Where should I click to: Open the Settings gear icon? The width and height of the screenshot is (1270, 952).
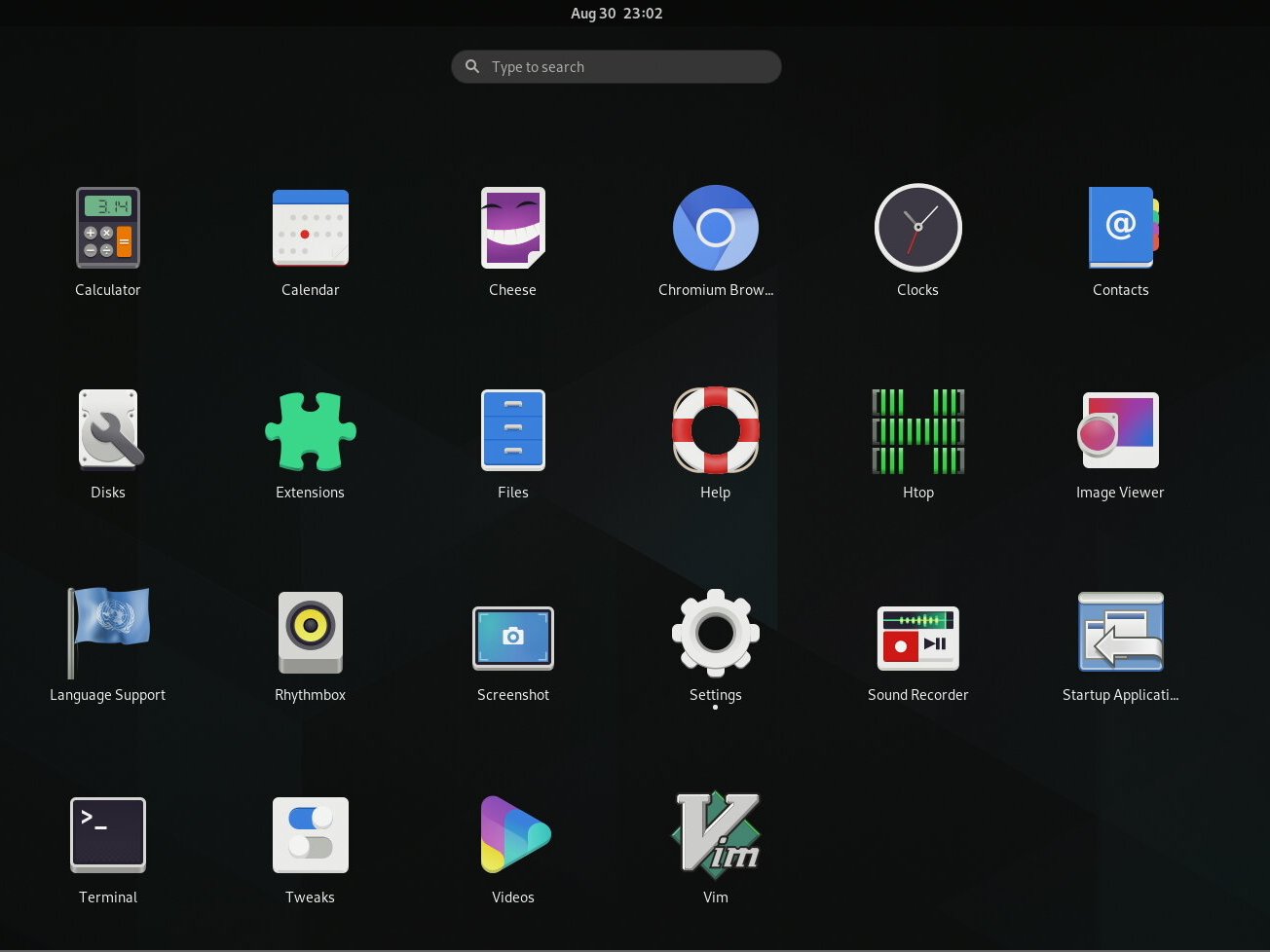coord(716,633)
